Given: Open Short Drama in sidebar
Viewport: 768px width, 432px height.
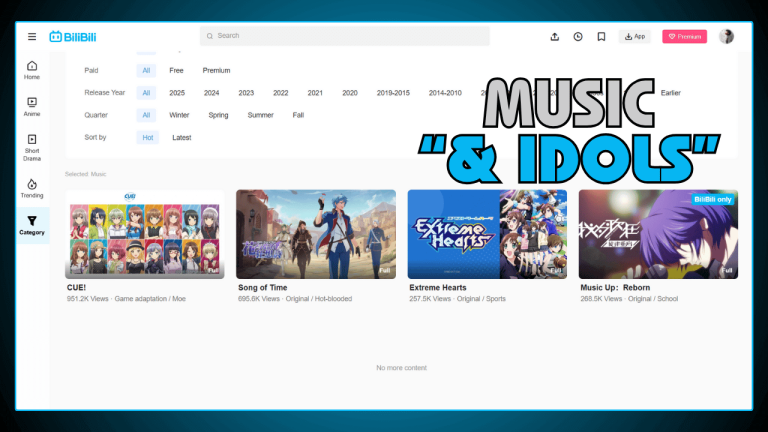Looking at the screenshot, I should (32, 146).
